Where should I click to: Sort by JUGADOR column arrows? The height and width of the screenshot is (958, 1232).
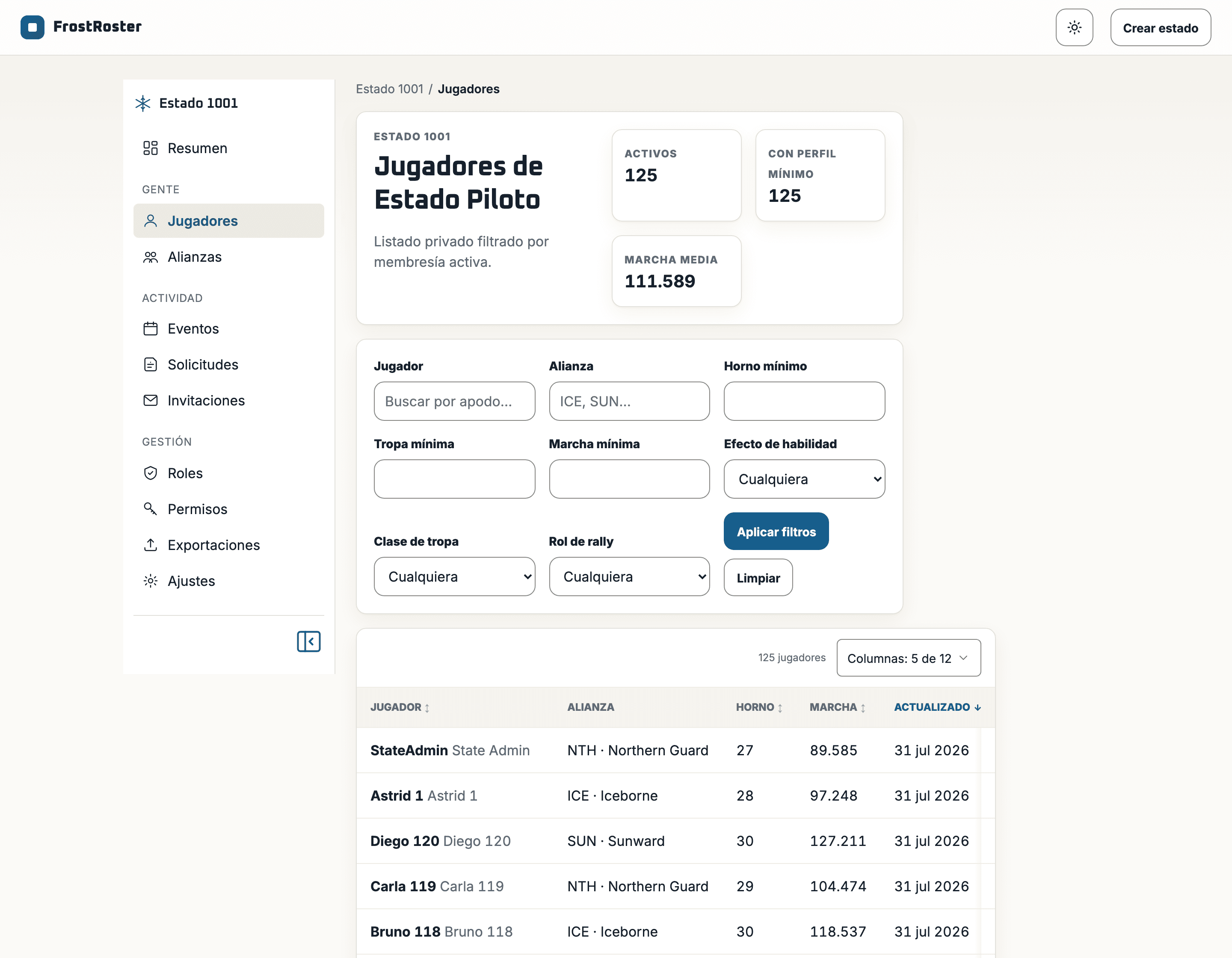(427, 708)
